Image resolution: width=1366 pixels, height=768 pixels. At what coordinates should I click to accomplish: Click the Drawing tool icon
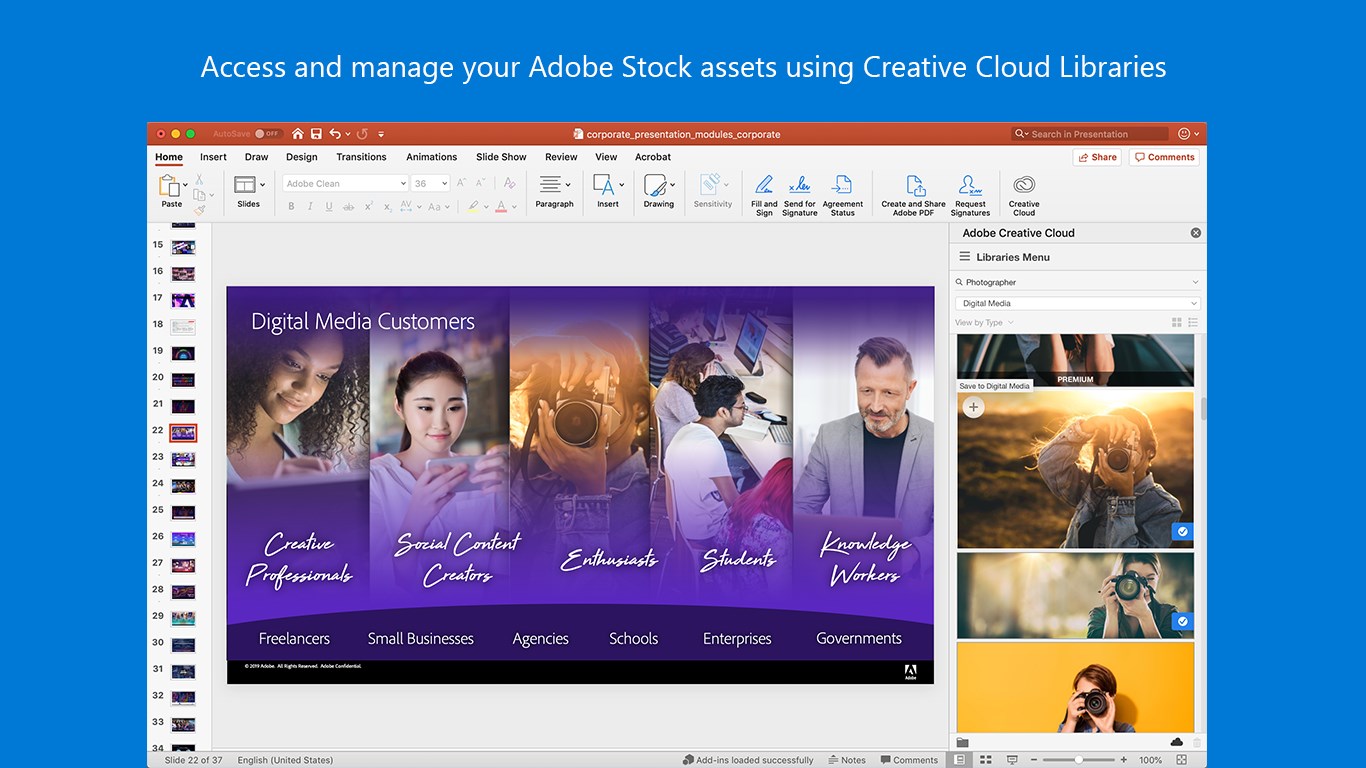point(655,185)
